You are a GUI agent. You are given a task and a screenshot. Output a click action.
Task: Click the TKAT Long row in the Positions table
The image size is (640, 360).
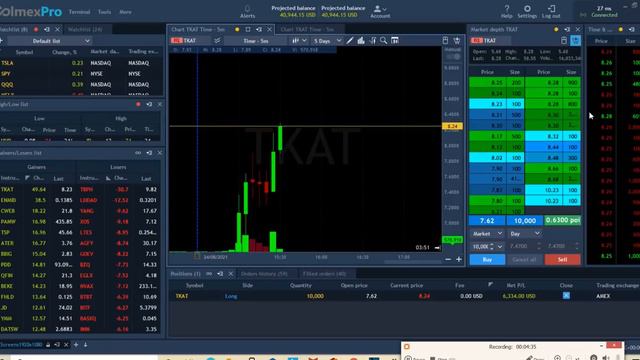[404, 296]
